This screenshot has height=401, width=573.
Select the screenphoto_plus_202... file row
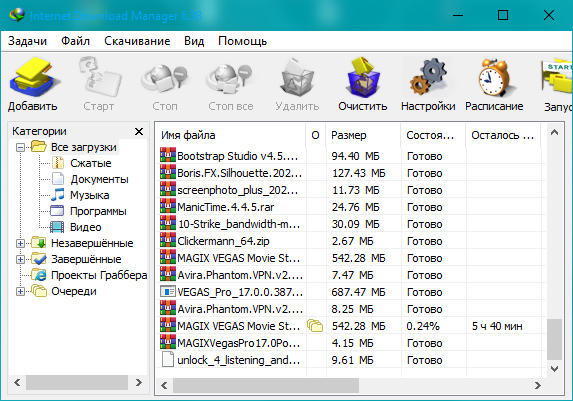tap(351, 190)
